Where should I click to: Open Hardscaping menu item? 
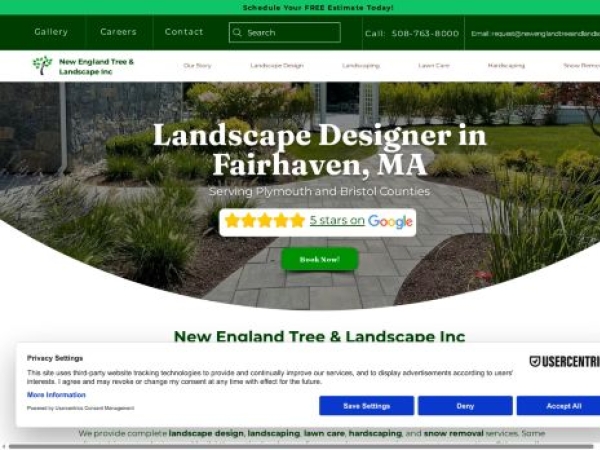click(x=506, y=65)
